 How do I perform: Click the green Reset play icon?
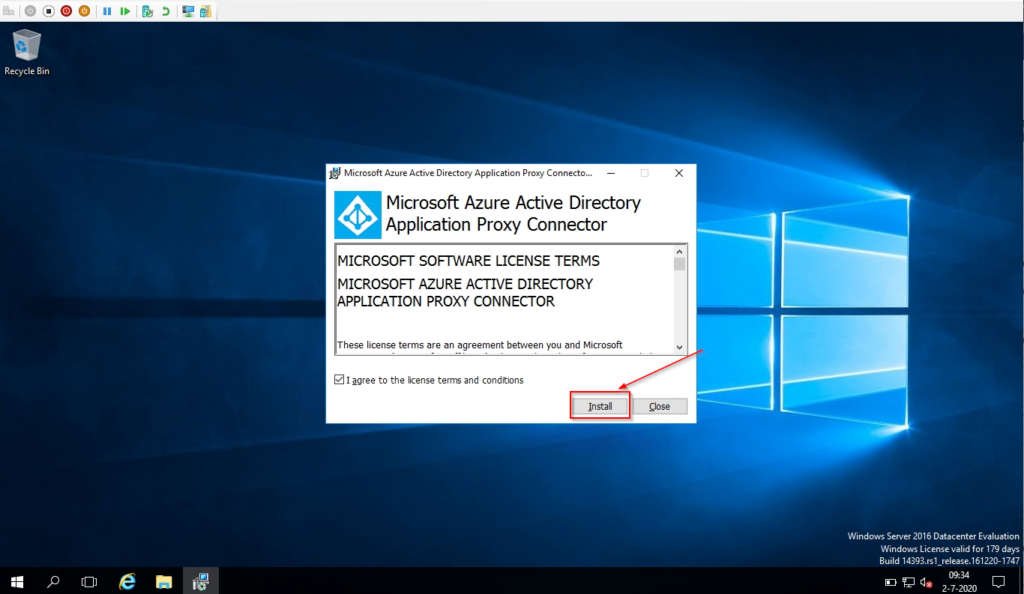[x=125, y=11]
